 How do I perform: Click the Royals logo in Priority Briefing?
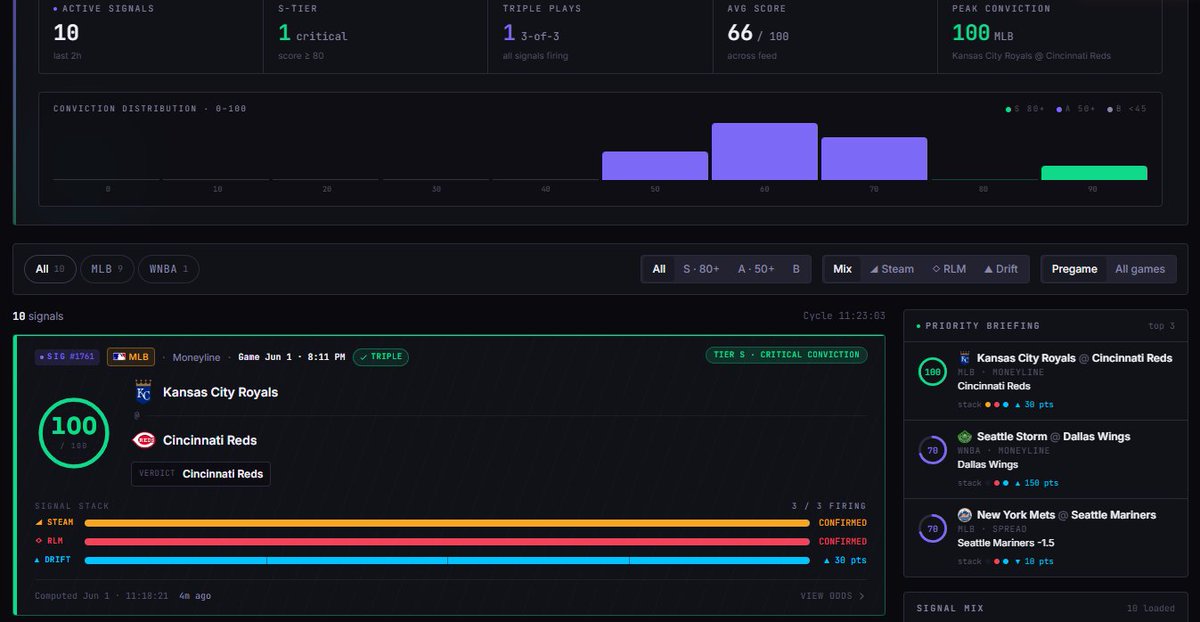click(965, 358)
